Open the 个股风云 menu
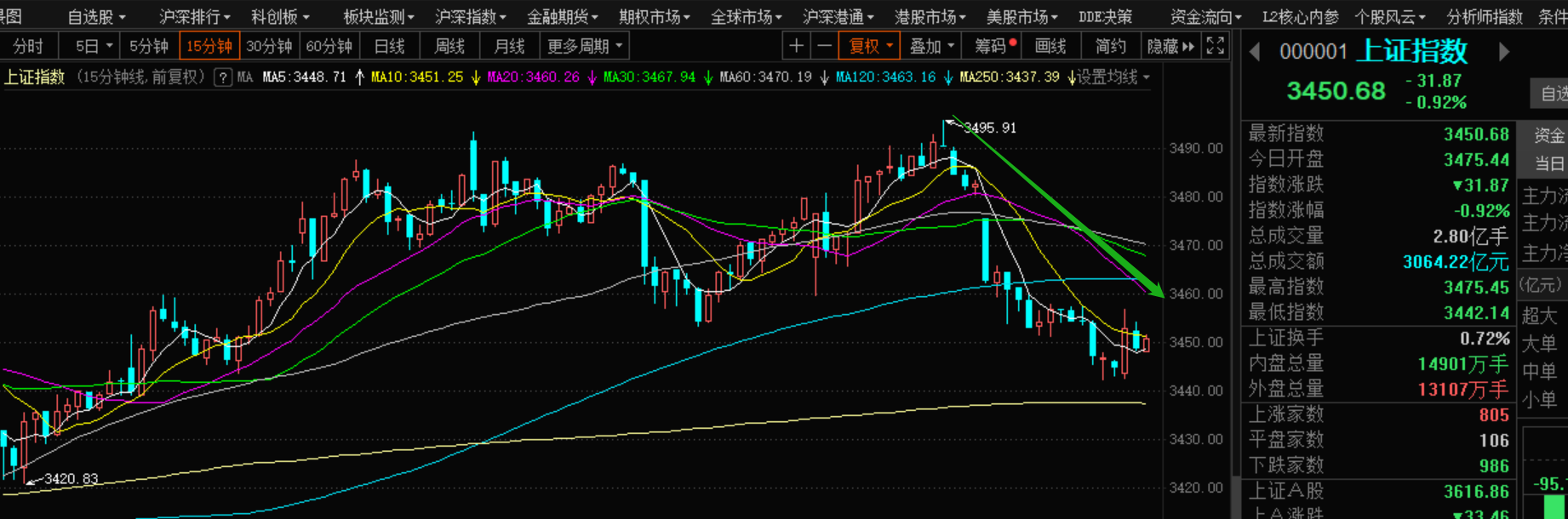 coord(1390,16)
